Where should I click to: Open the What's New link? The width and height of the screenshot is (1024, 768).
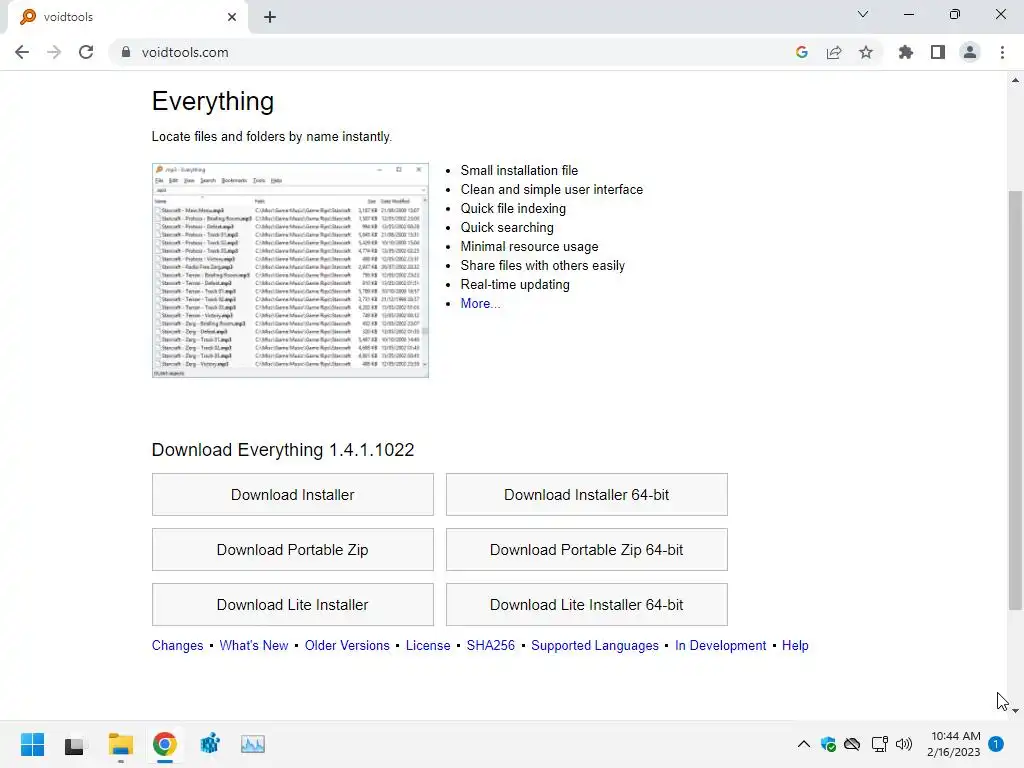click(254, 645)
